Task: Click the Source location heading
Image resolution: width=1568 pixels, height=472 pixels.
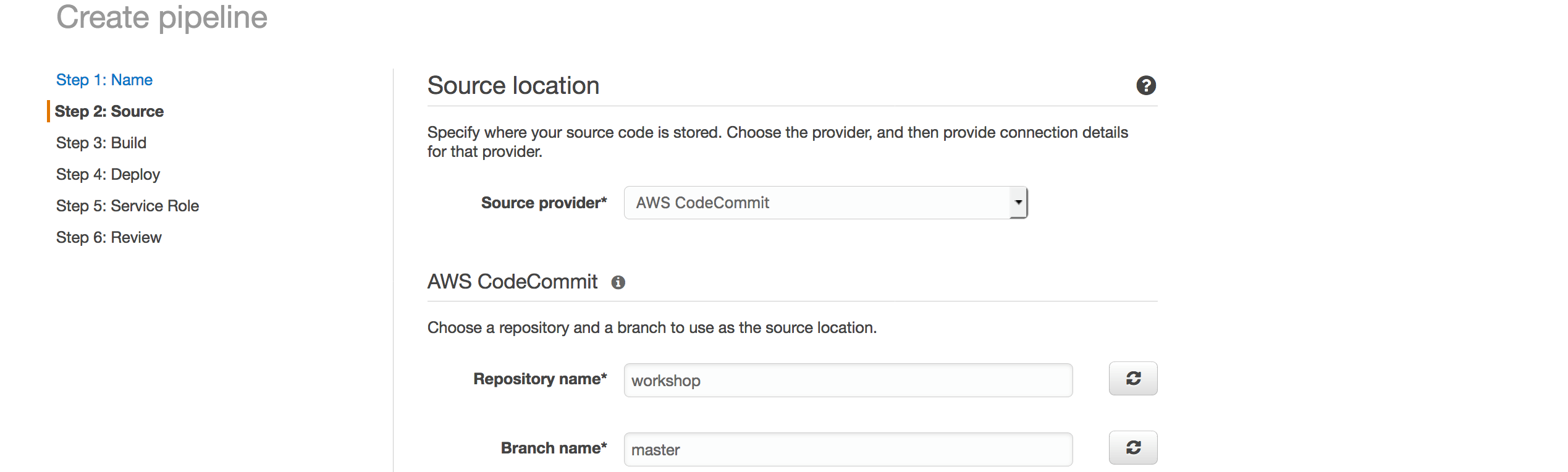Action: (513, 85)
